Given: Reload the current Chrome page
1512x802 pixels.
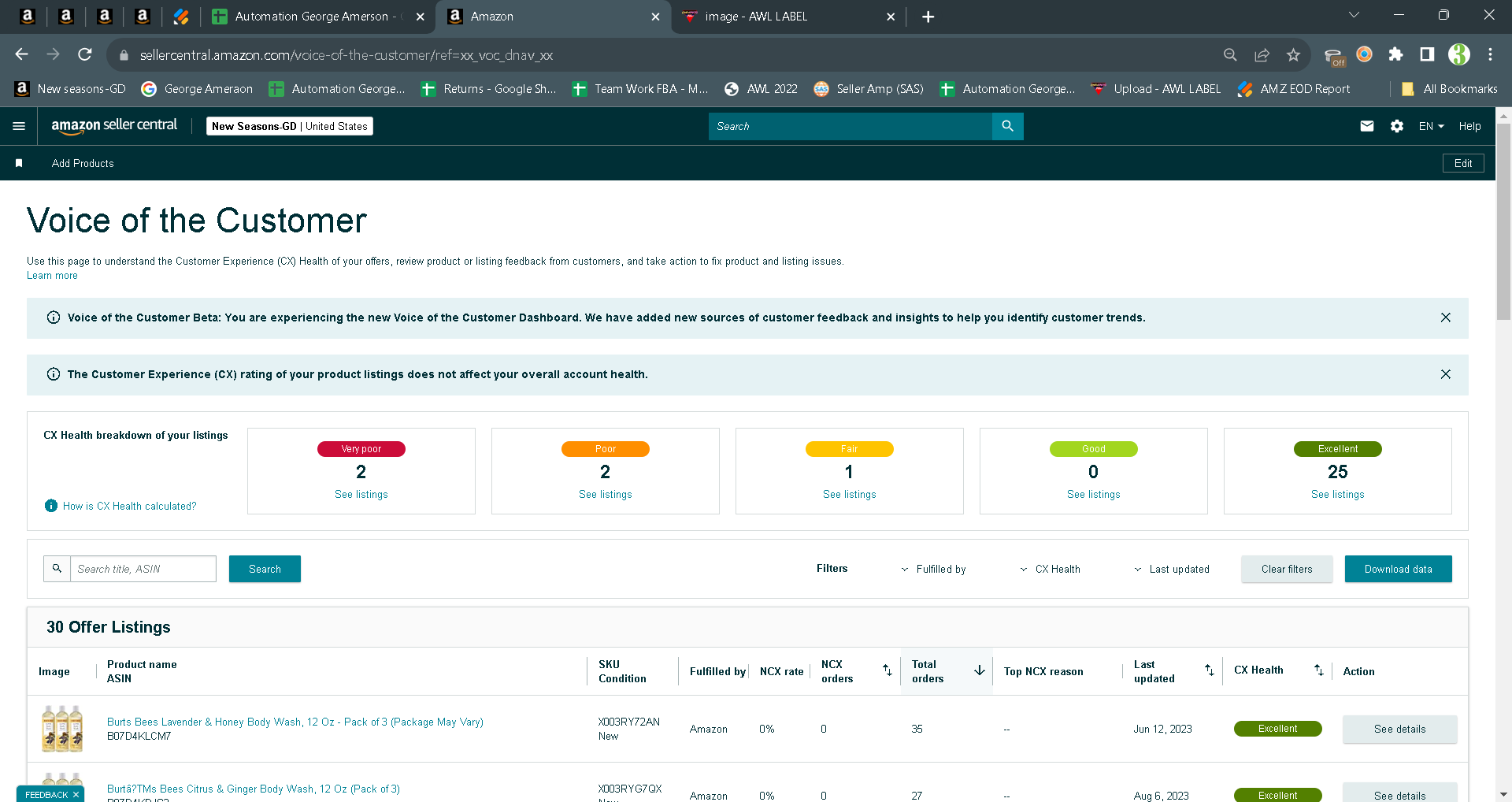Looking at the screenshot, I should 85,54.
